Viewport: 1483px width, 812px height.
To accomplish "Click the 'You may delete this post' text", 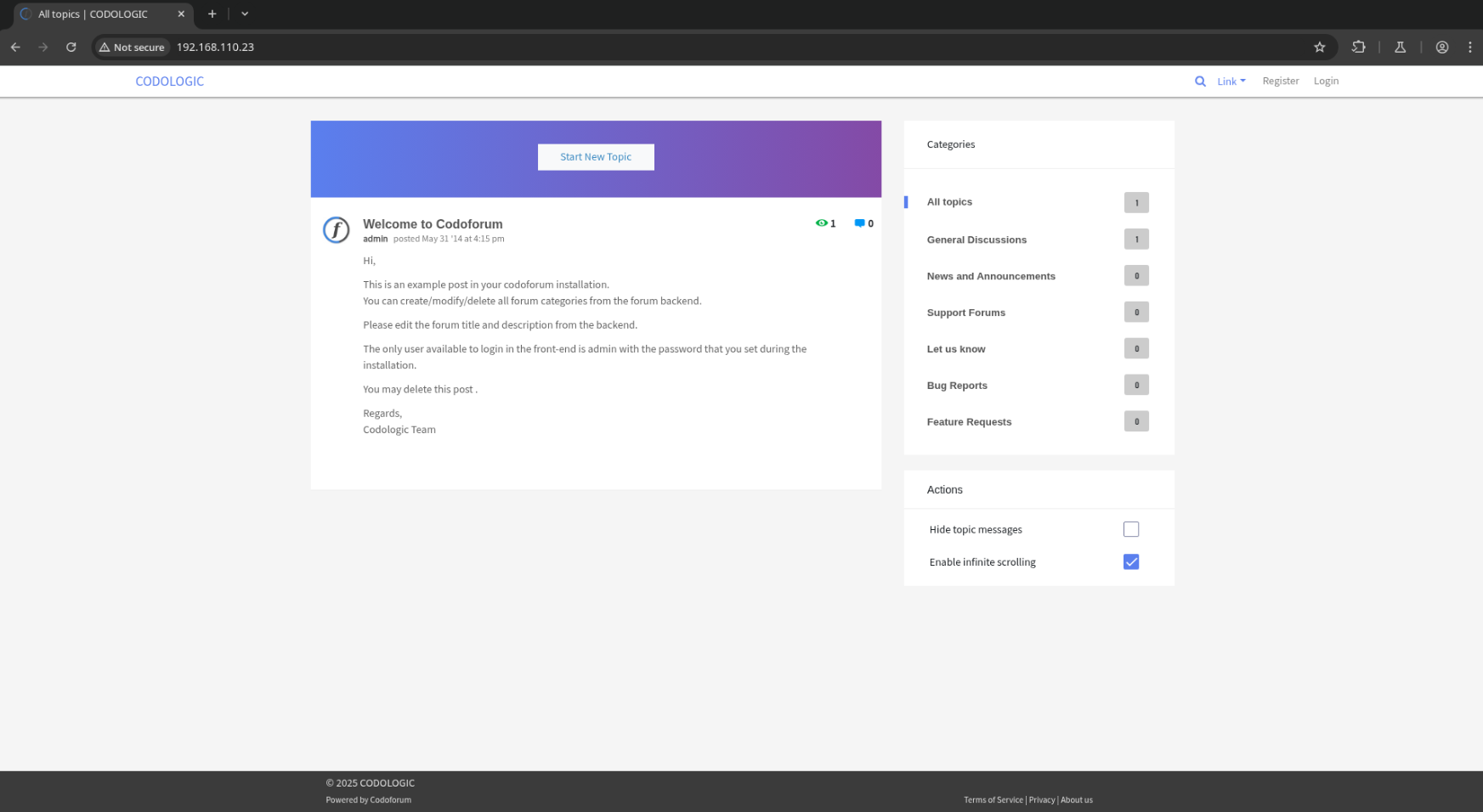I will tap(418, 389).
